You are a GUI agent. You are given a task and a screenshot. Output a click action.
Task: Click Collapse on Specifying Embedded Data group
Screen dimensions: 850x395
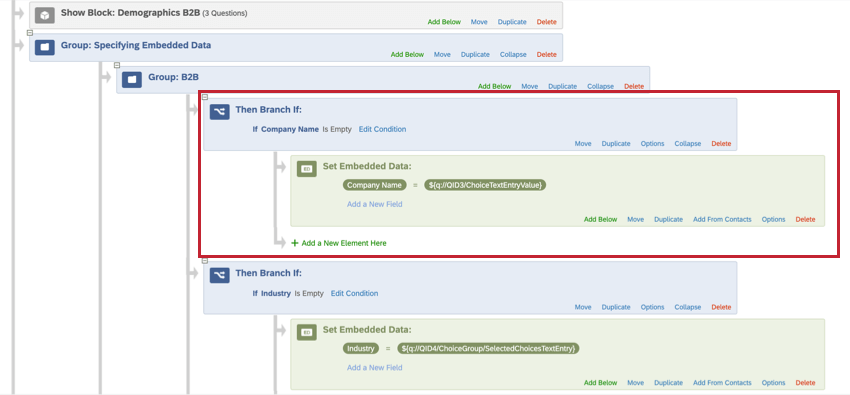pos(513,55)
